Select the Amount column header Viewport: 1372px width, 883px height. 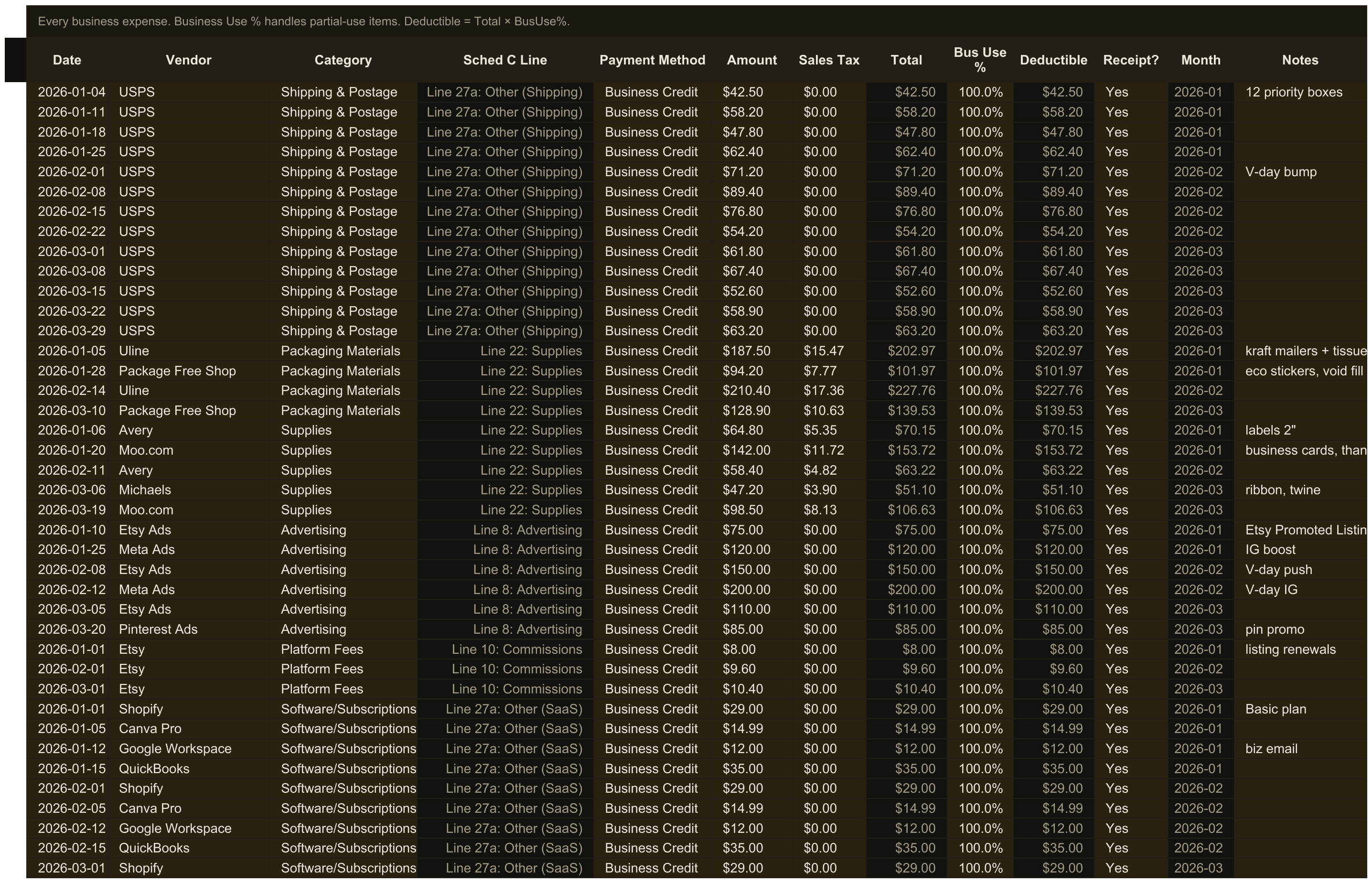click(x=751, y=60)
